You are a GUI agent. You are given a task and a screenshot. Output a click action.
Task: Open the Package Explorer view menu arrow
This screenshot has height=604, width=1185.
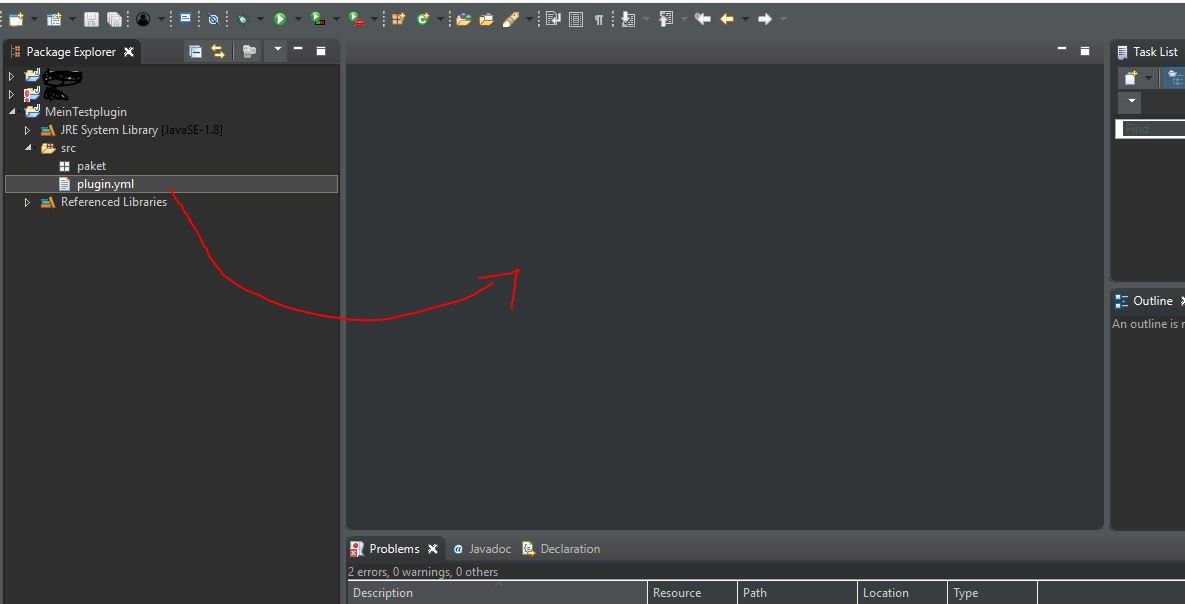[277, 50]
